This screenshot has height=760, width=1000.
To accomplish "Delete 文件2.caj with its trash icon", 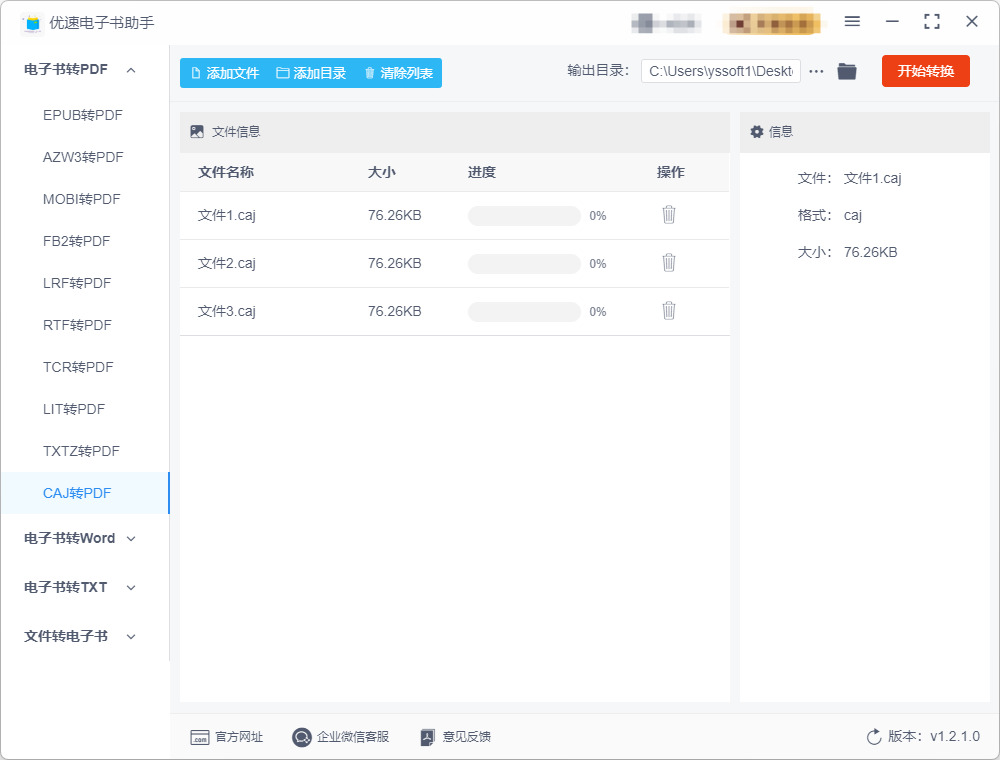I will (x=668, y=263).
